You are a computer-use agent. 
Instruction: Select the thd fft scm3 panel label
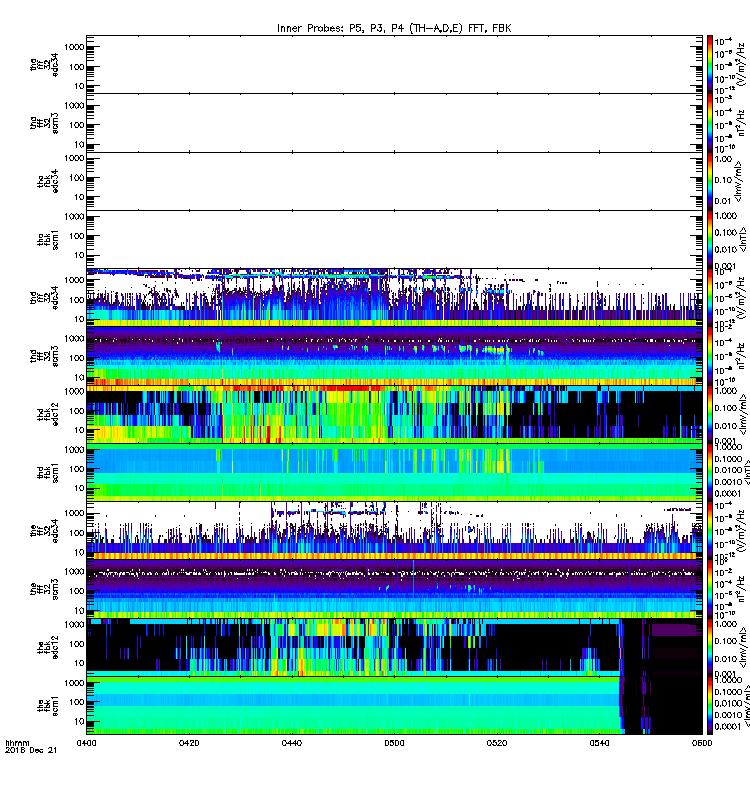[x=44, y=356]
